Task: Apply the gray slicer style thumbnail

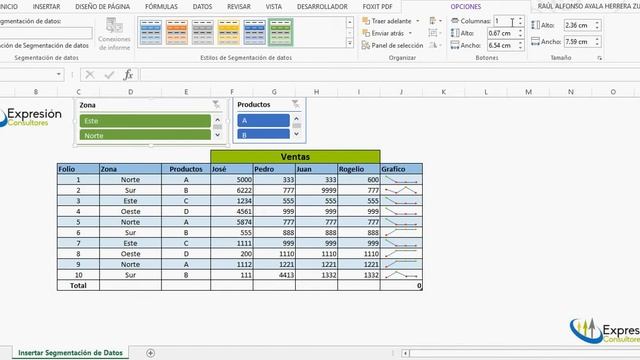Action: click(202, 32)
